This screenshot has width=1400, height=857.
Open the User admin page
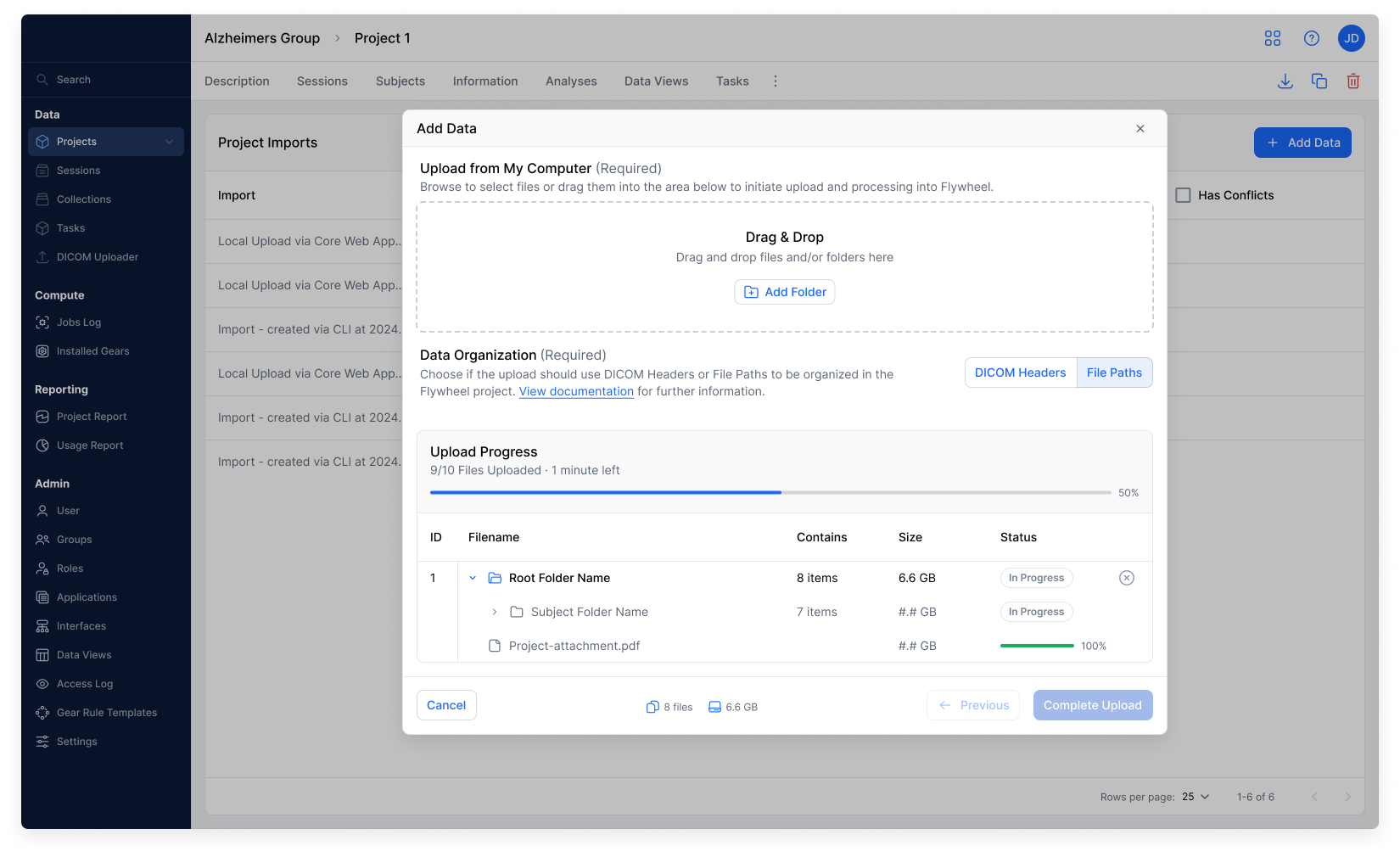106,511
